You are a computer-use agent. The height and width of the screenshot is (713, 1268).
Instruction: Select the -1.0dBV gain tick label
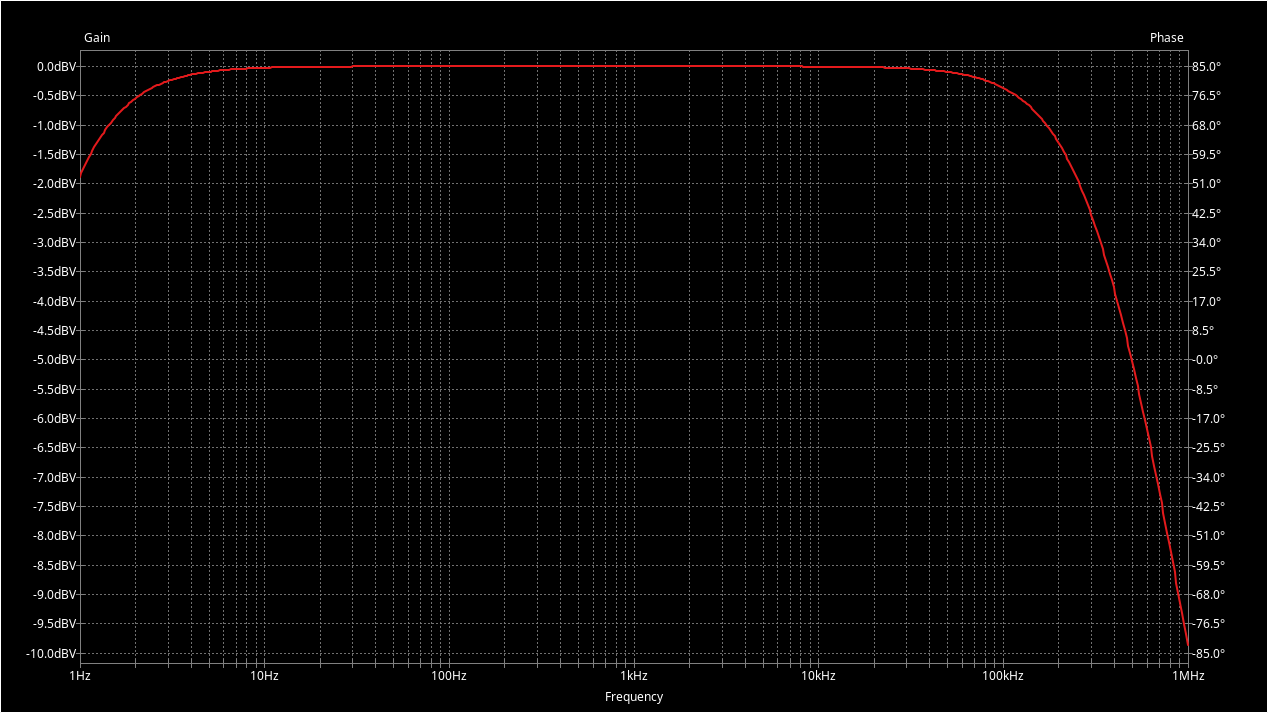point(54,126)
